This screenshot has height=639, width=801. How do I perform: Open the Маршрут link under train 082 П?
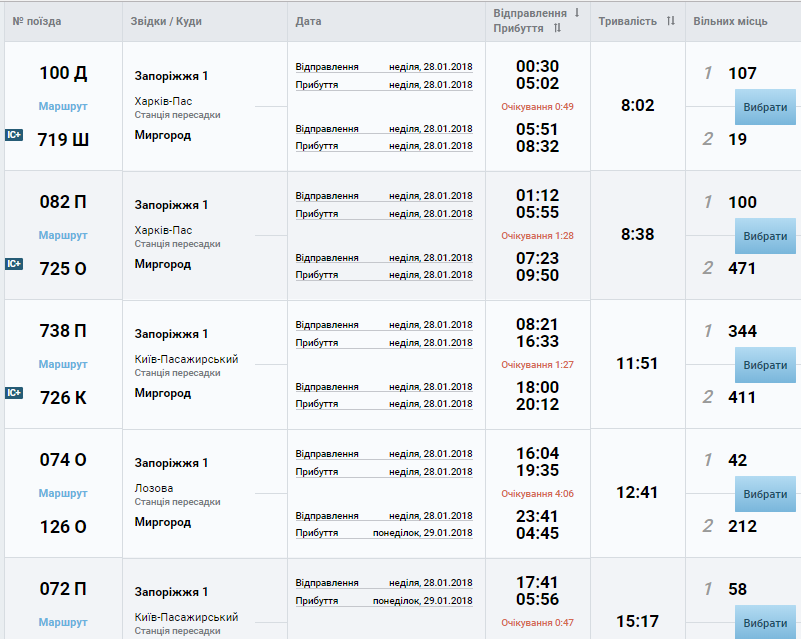[63, 235]
